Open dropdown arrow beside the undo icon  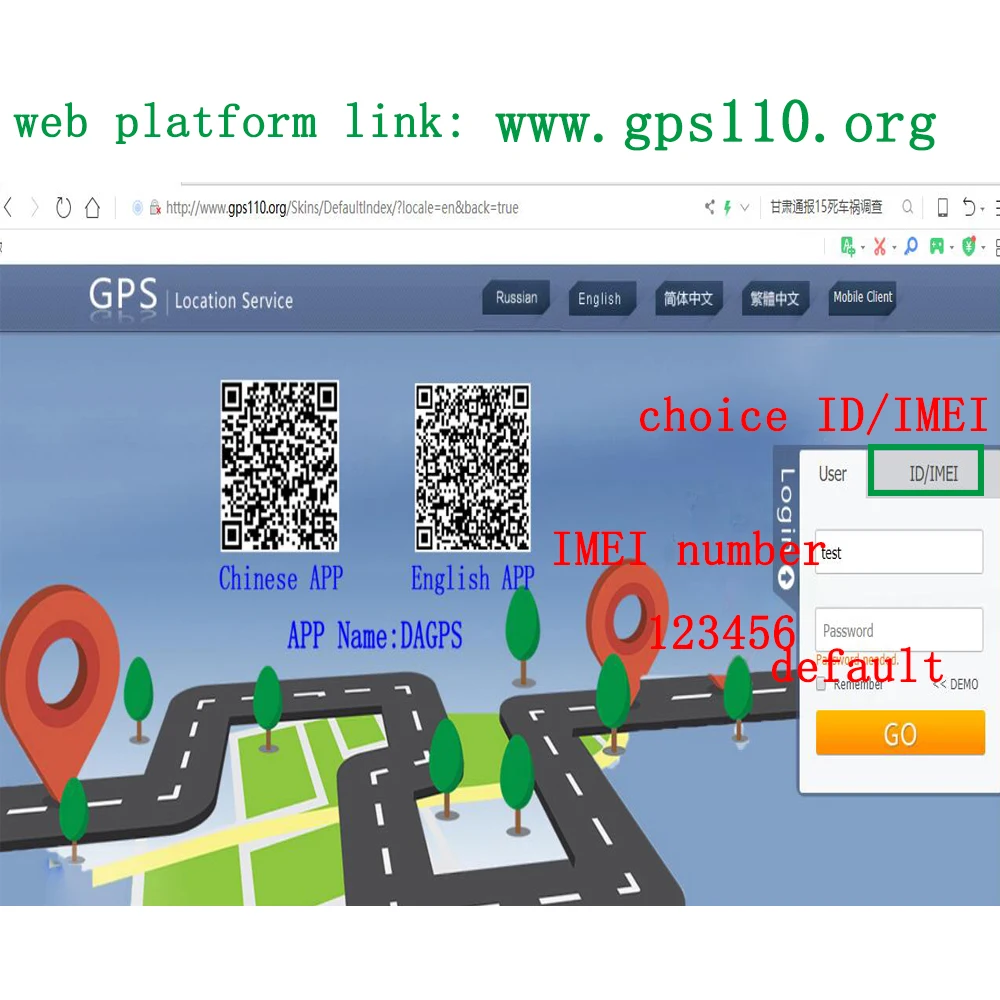[983, 209]
